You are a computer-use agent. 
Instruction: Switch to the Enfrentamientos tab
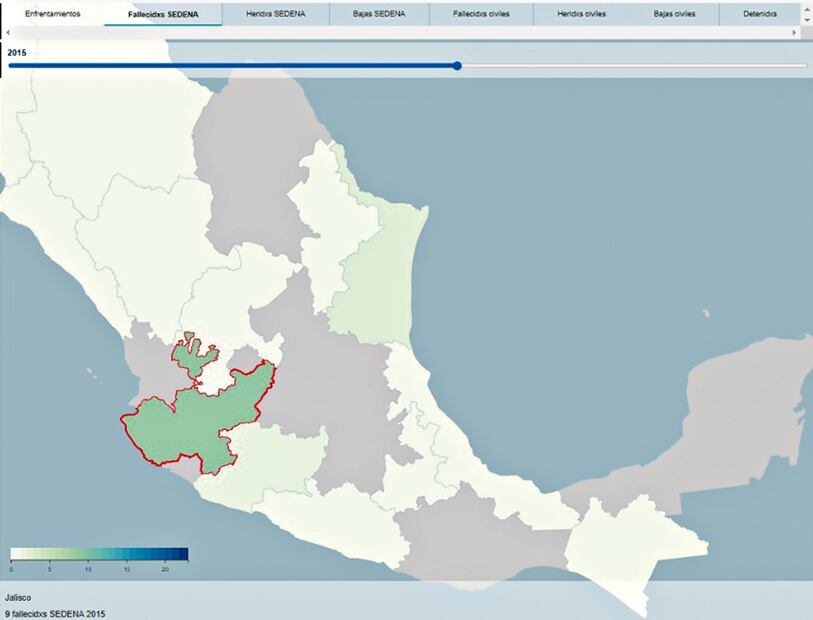[x=52, y=14]
